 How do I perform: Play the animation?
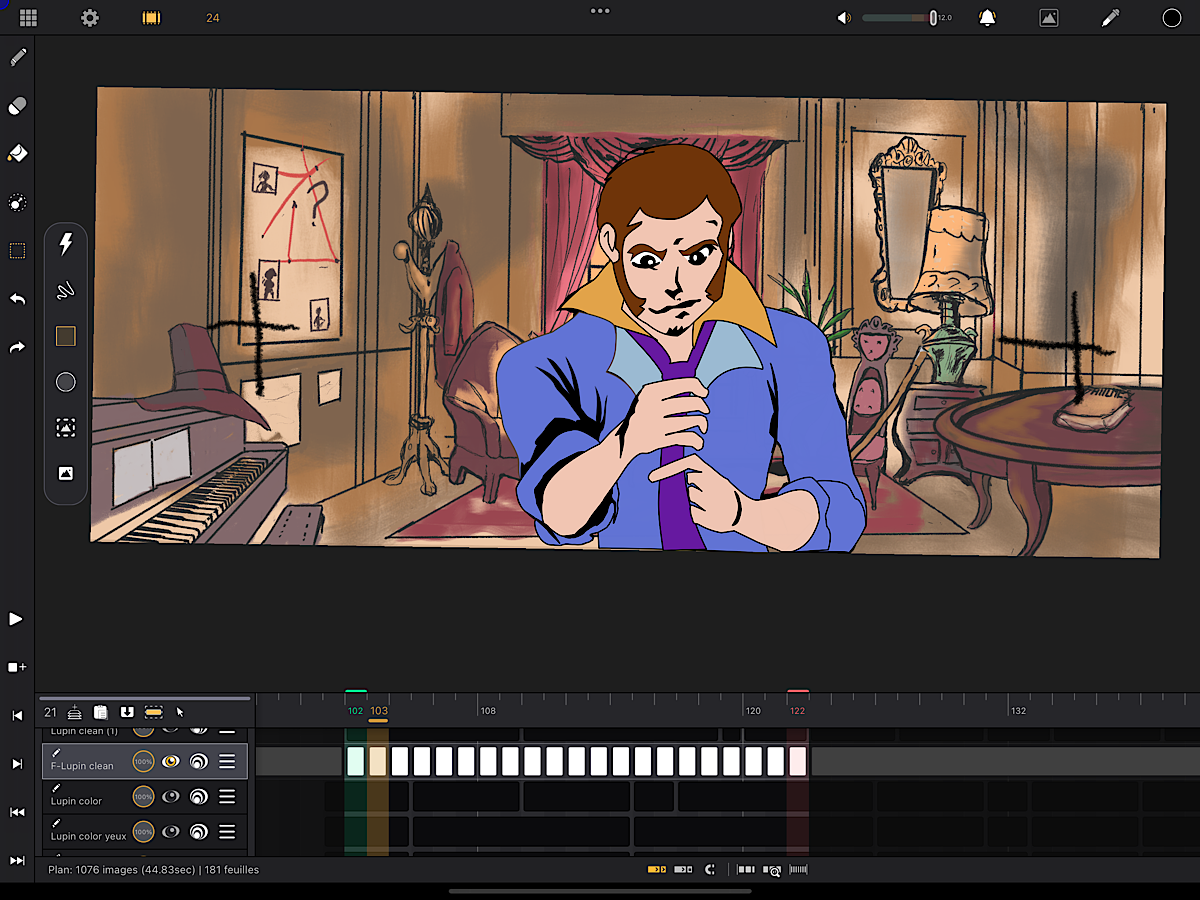pyautogui.click(x=16, y=619)
